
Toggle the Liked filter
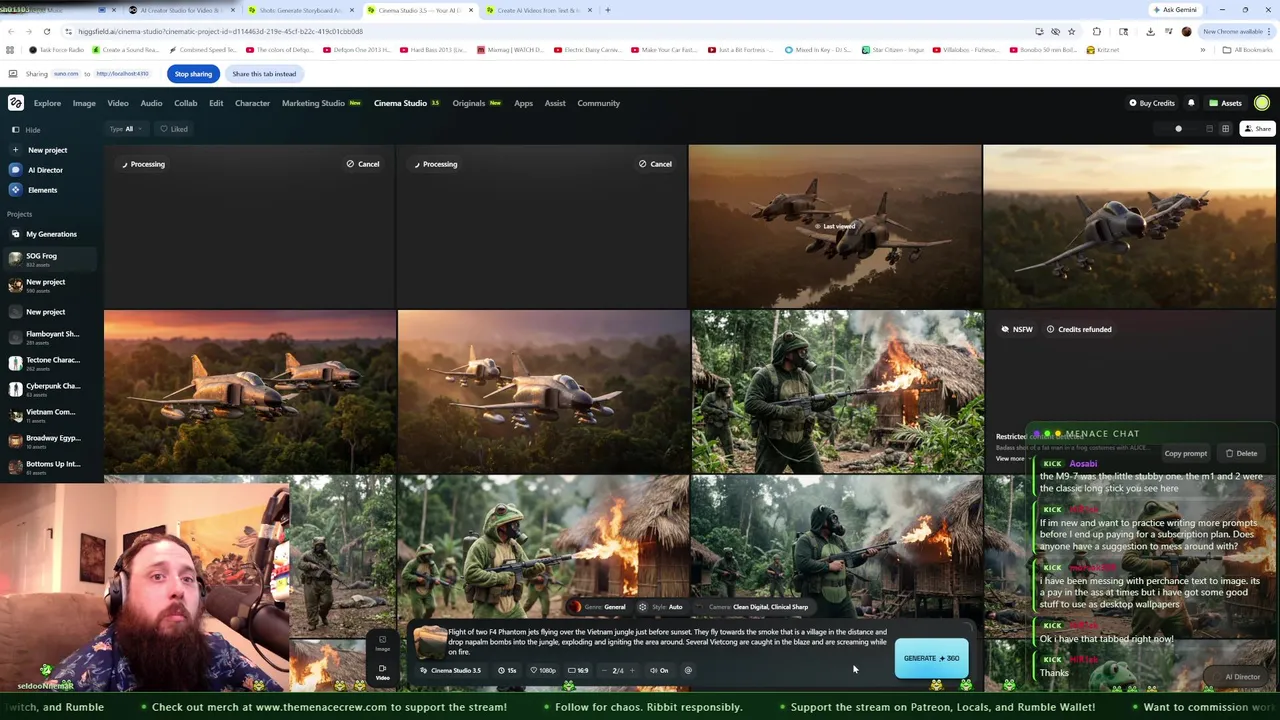click(174, 129)
